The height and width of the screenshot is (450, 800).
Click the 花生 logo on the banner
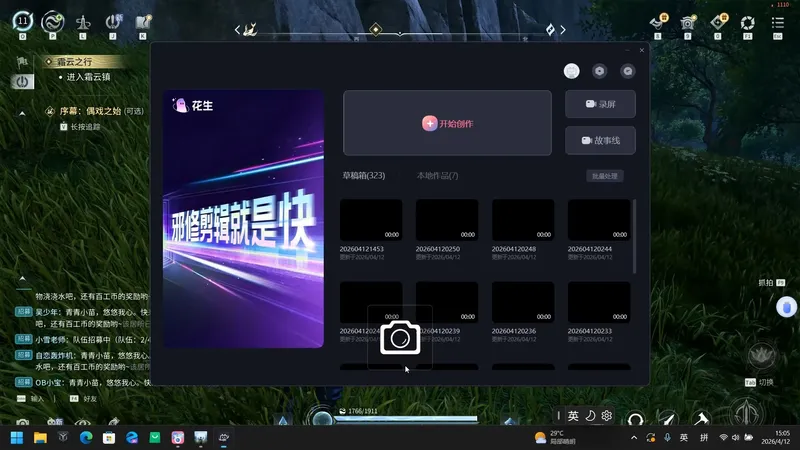tap(193, 105)
